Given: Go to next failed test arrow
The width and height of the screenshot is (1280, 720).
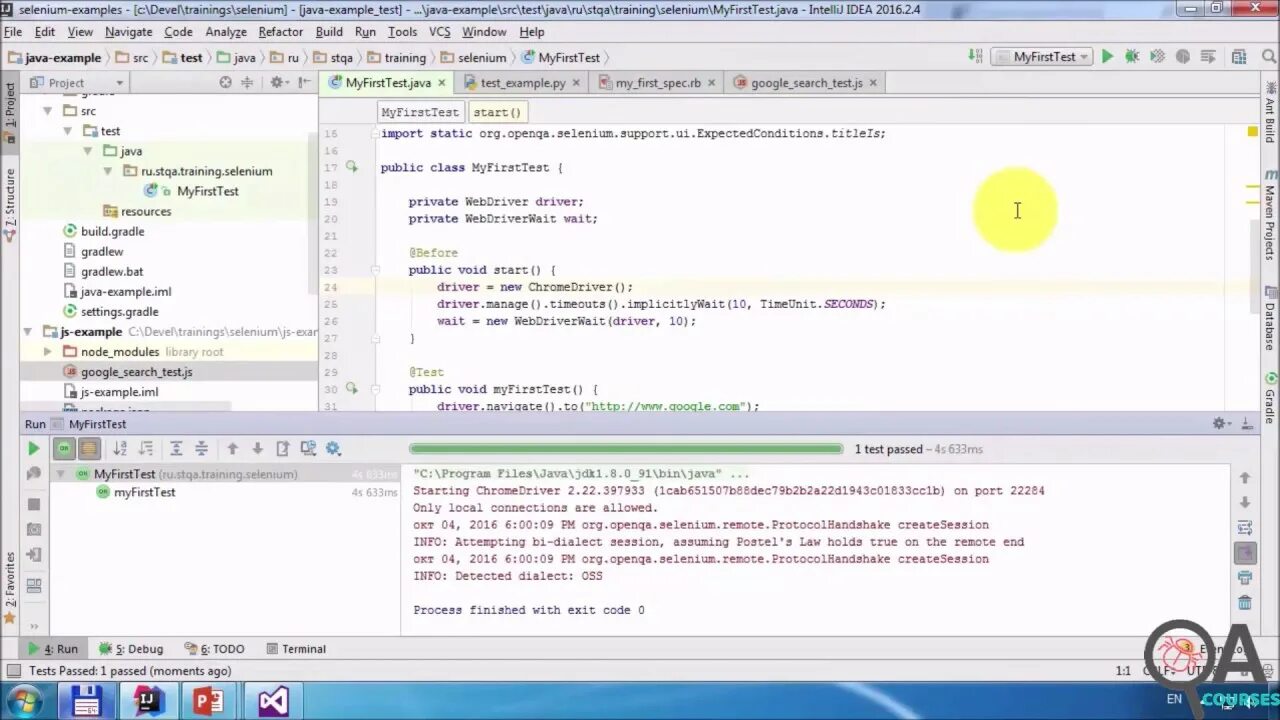Looking at the screenshot, I should click(x=257, y=449).
